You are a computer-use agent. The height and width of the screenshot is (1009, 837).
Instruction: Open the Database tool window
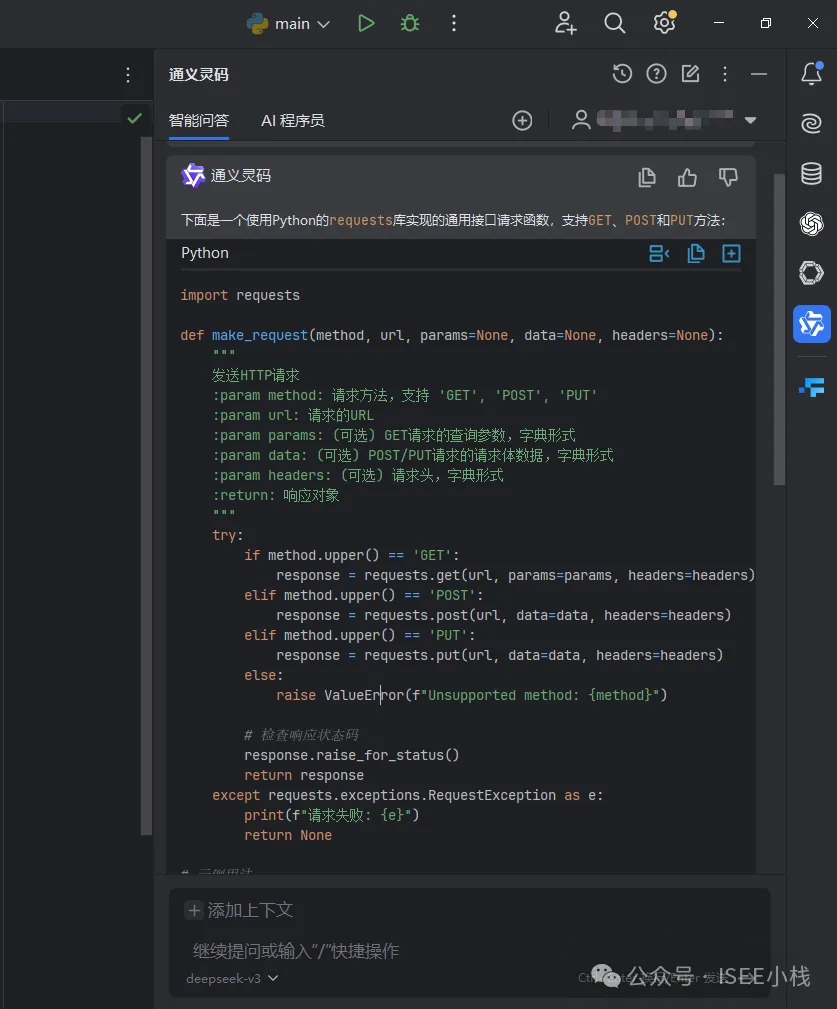811,173
